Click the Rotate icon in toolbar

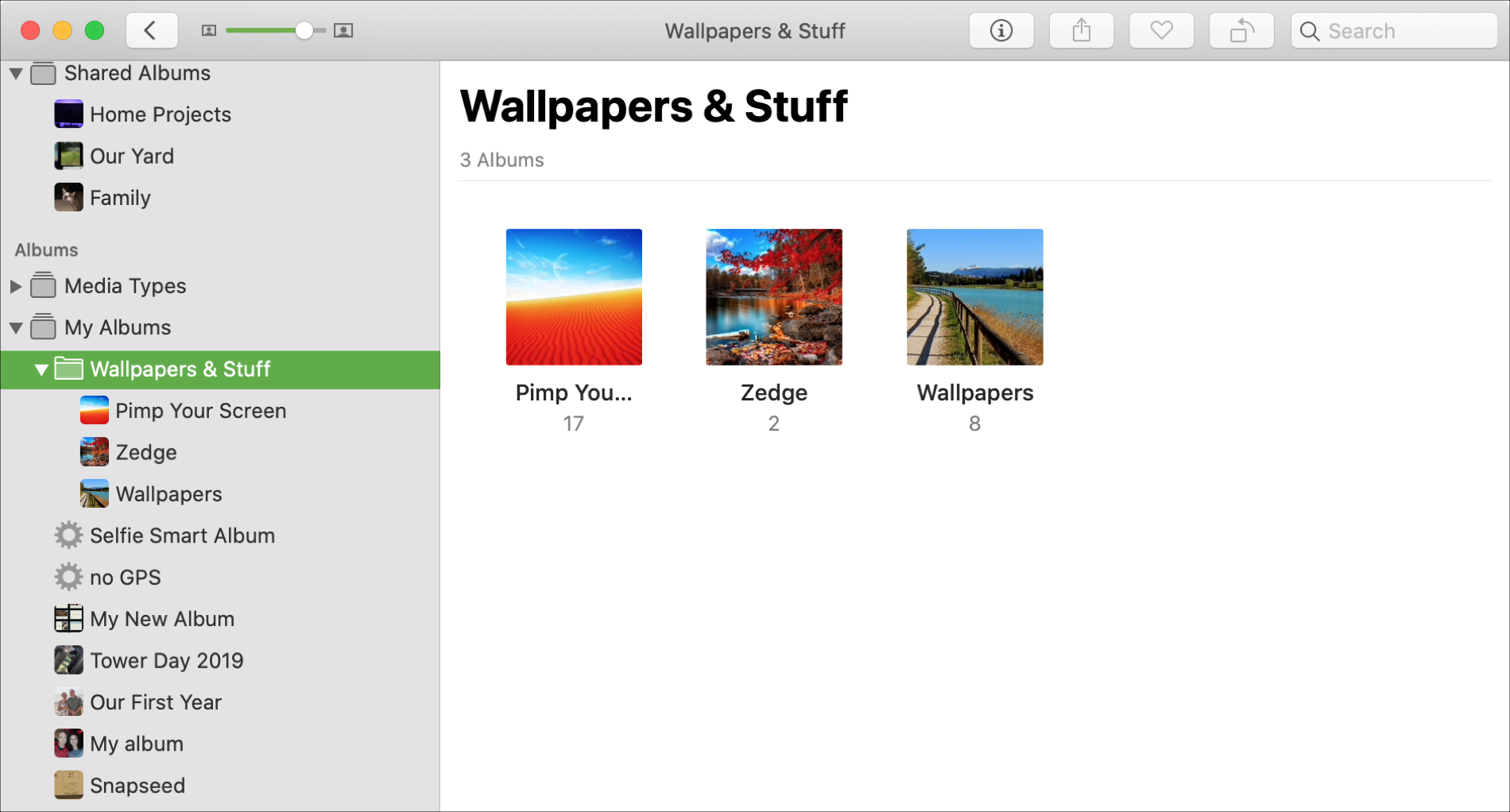pos(1241,31)
